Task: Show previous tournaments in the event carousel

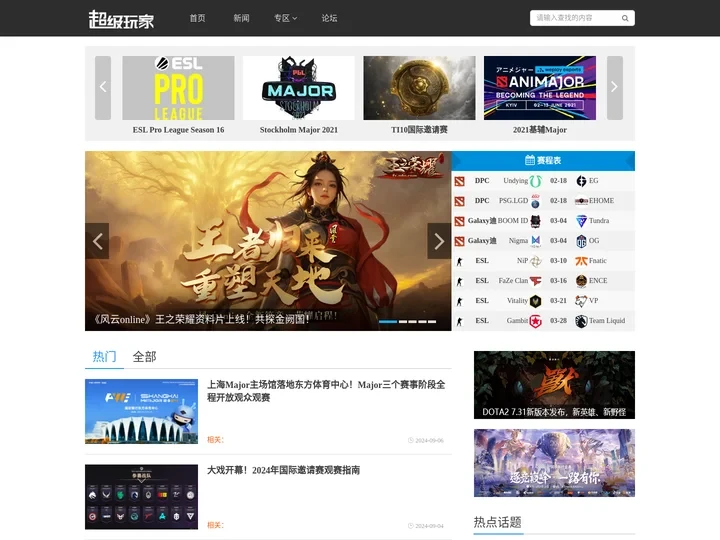Action: (103, 88)
